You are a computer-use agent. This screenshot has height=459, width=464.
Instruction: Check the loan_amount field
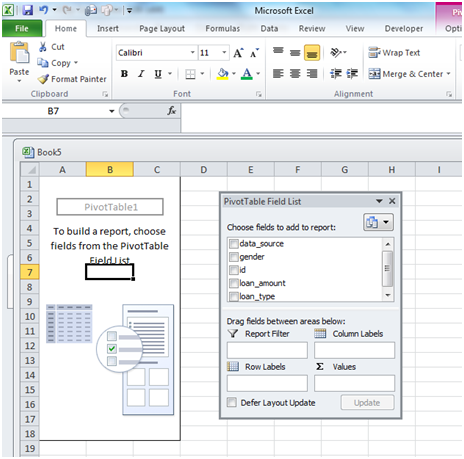pyautogui.click(x=234, y=283)
